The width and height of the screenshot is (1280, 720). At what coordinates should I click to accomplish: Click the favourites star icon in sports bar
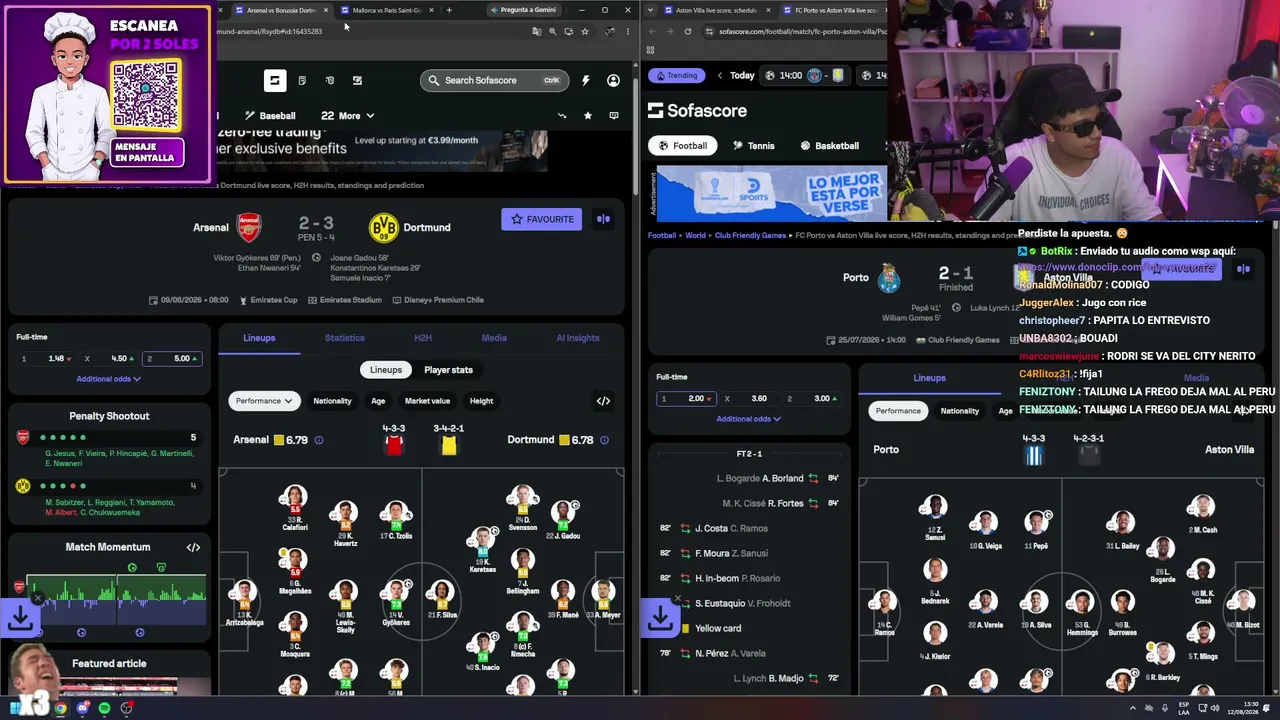point(588,116)
